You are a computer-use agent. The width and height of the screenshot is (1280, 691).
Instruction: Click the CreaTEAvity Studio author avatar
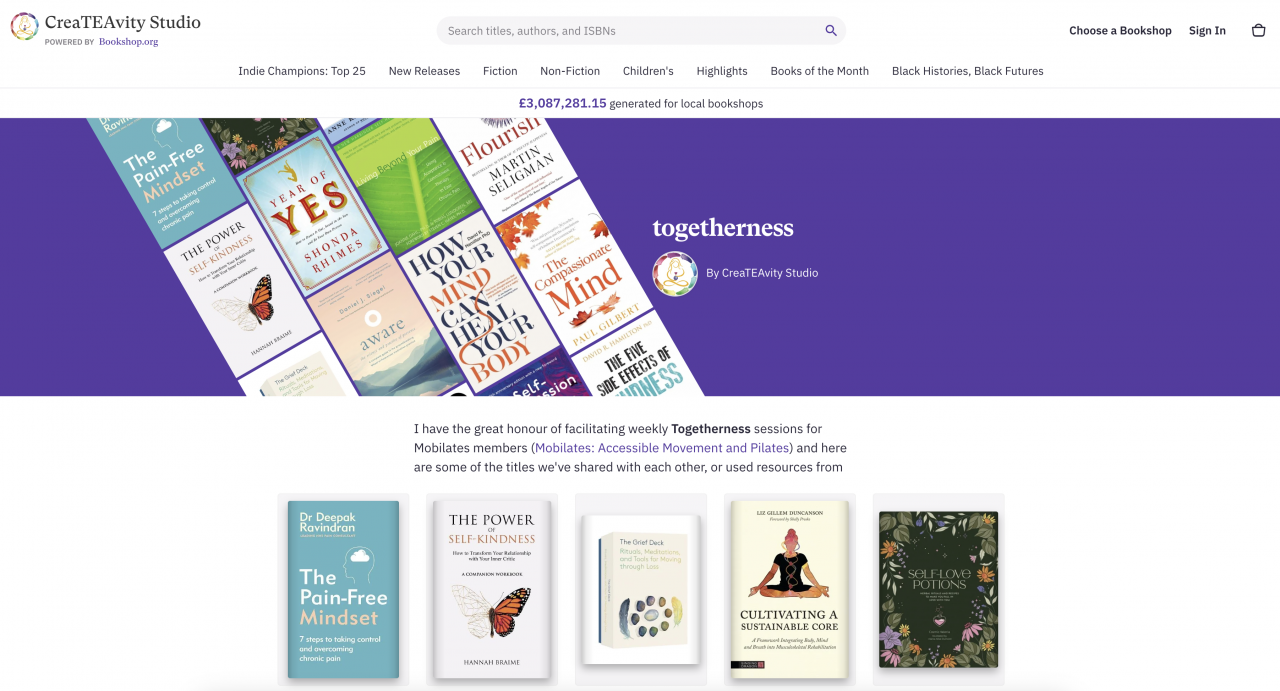(675, 273)
